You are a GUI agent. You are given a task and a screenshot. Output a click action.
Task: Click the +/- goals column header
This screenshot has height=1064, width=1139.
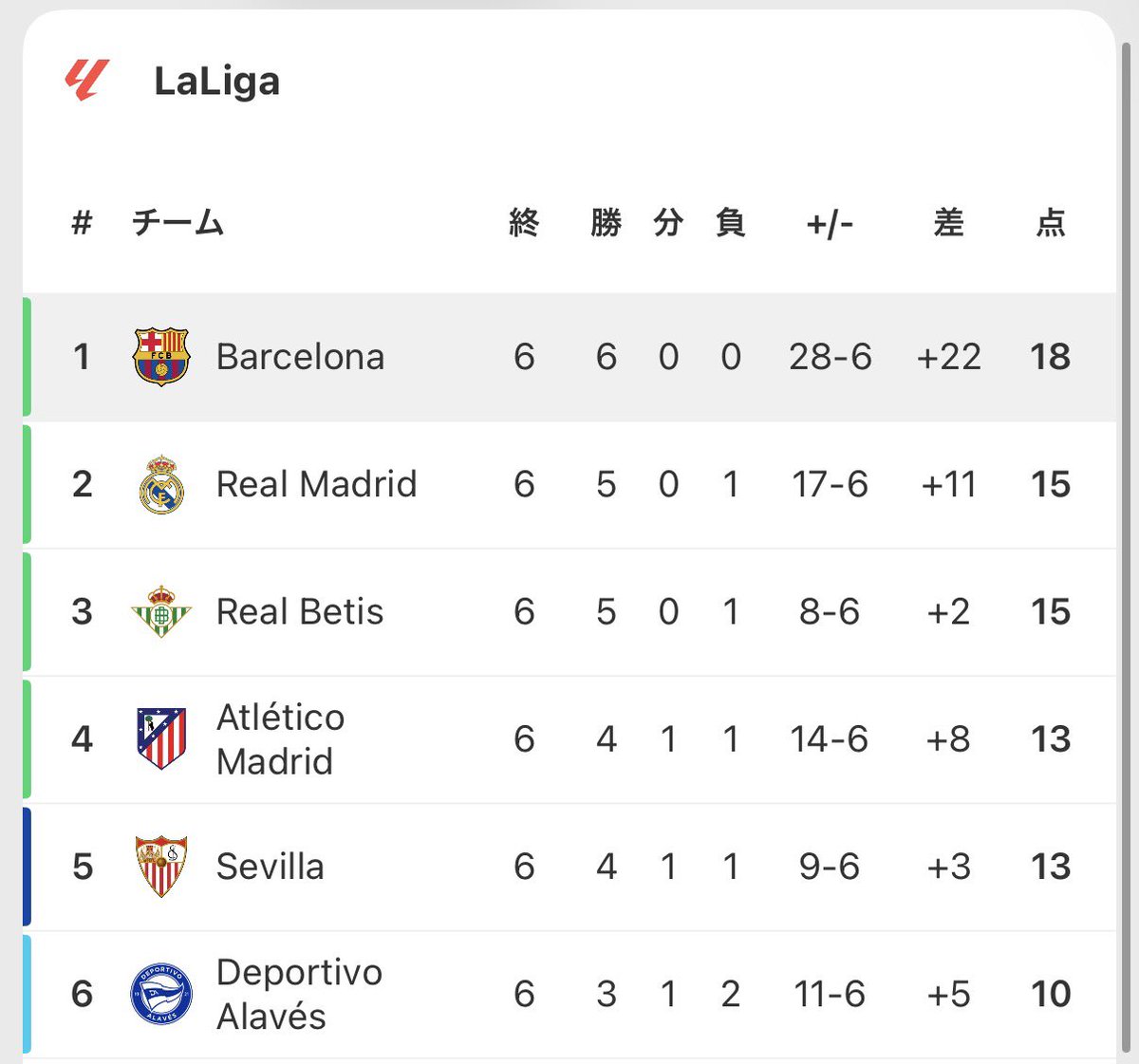click(x=830, y=224)
